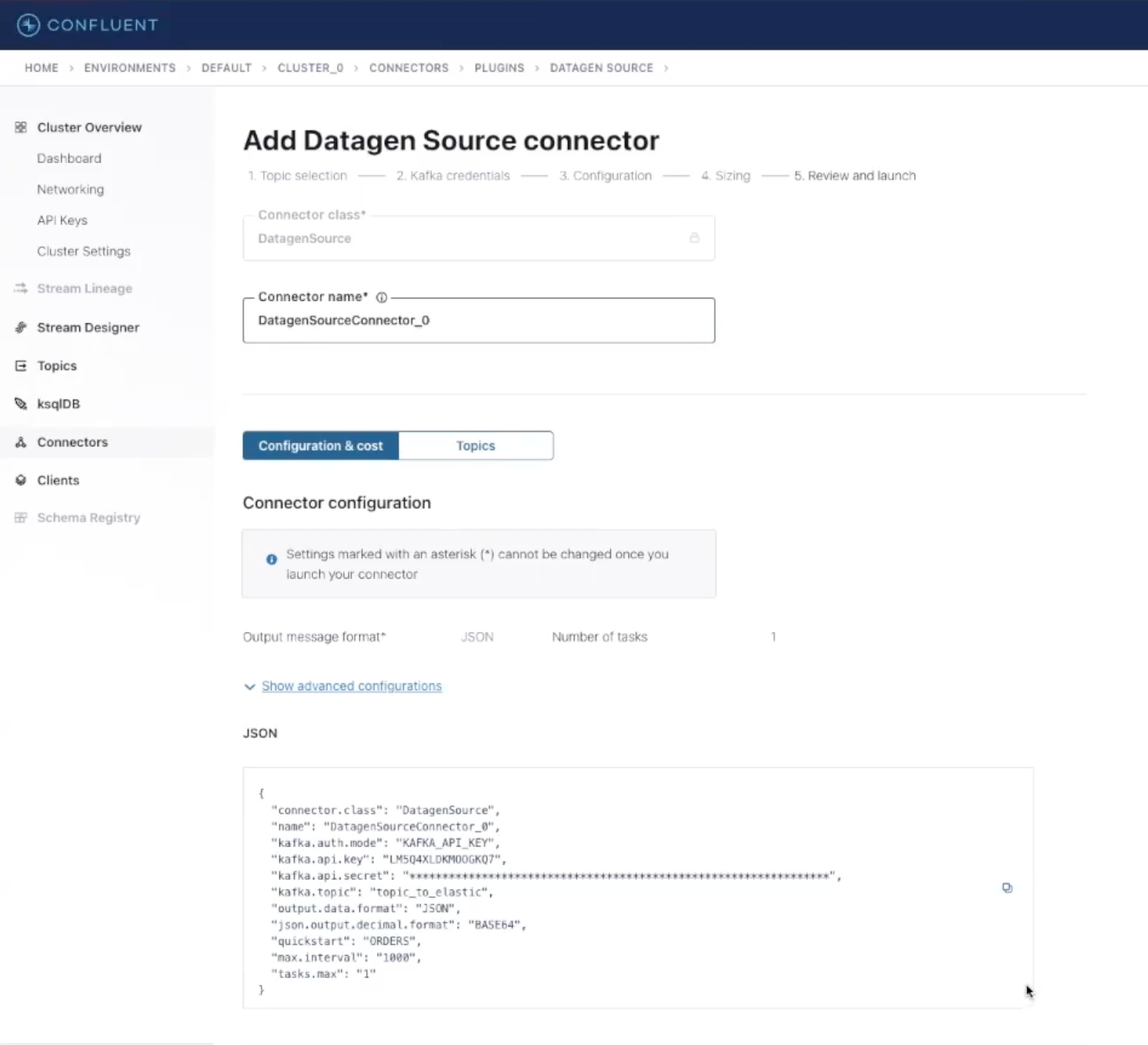Image resolution: width=1148 pixels, height=1045 pixels.
Task: Open Topics in the sidebar
Action: [57, 366]
